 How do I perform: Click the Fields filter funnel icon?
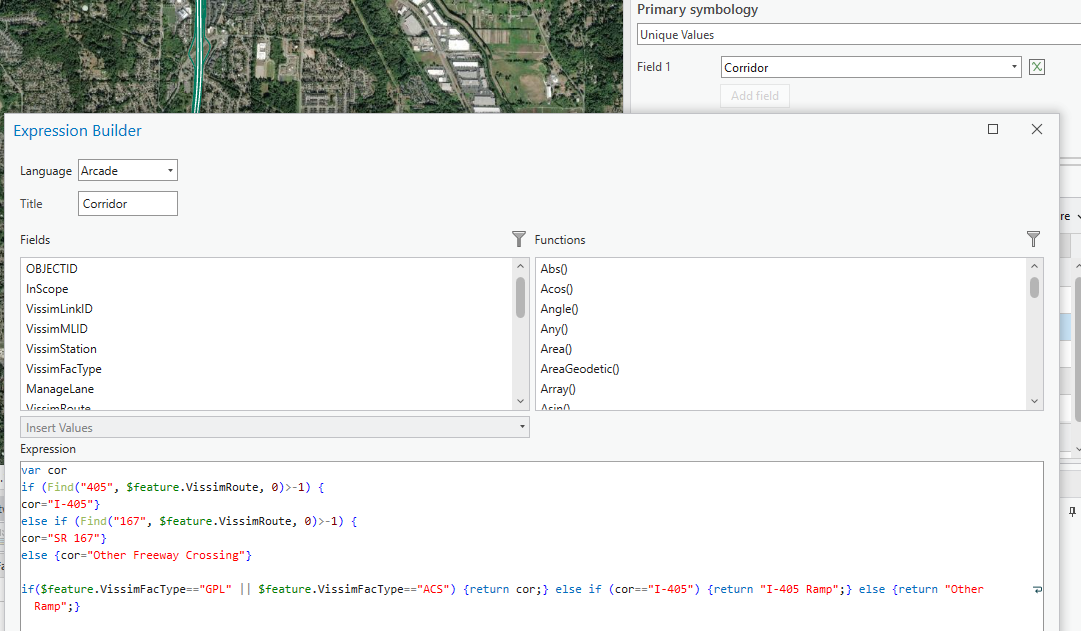tap(519, 239)
